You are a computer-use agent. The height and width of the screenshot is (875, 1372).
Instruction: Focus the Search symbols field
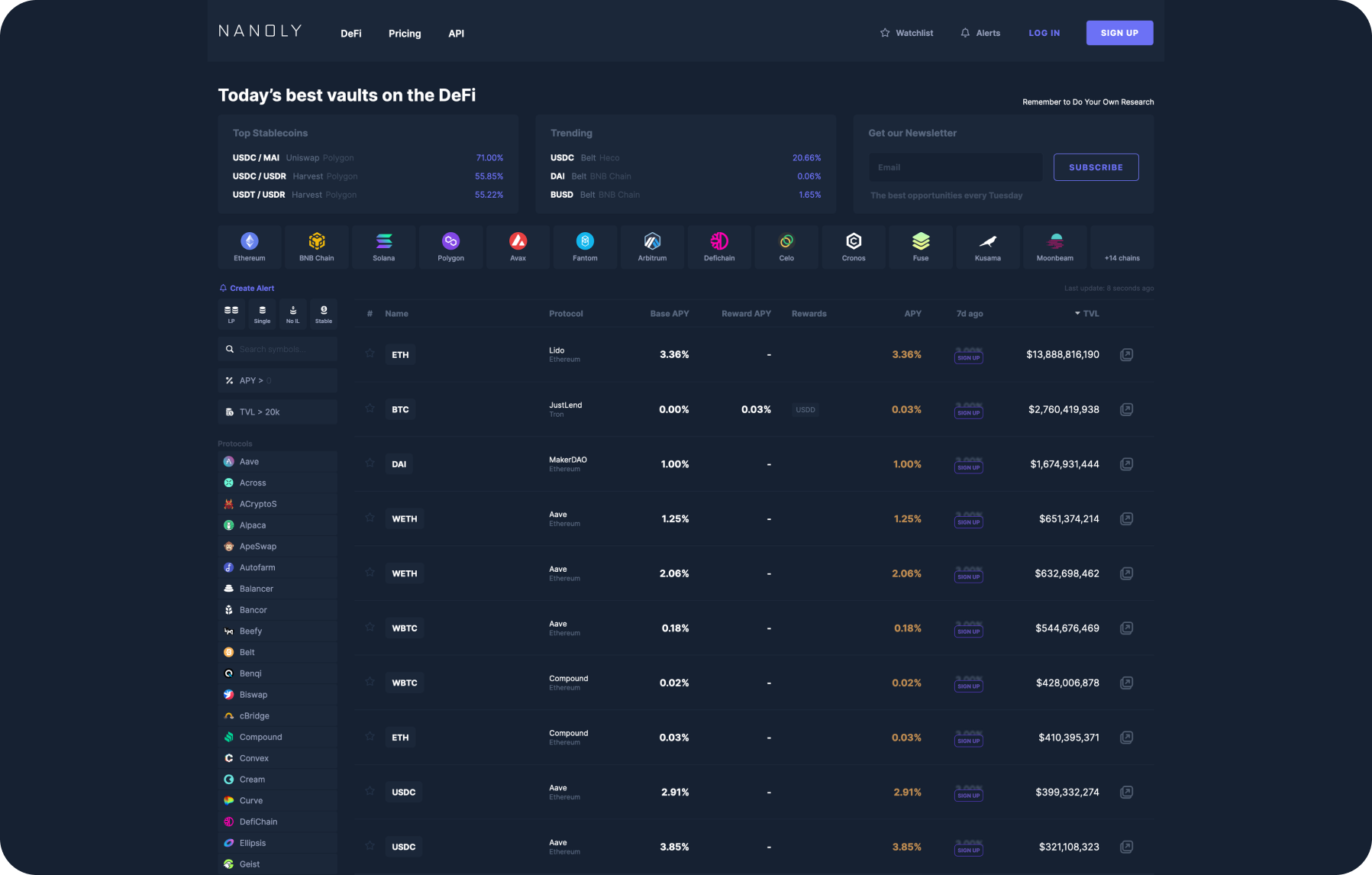point(277,349)
